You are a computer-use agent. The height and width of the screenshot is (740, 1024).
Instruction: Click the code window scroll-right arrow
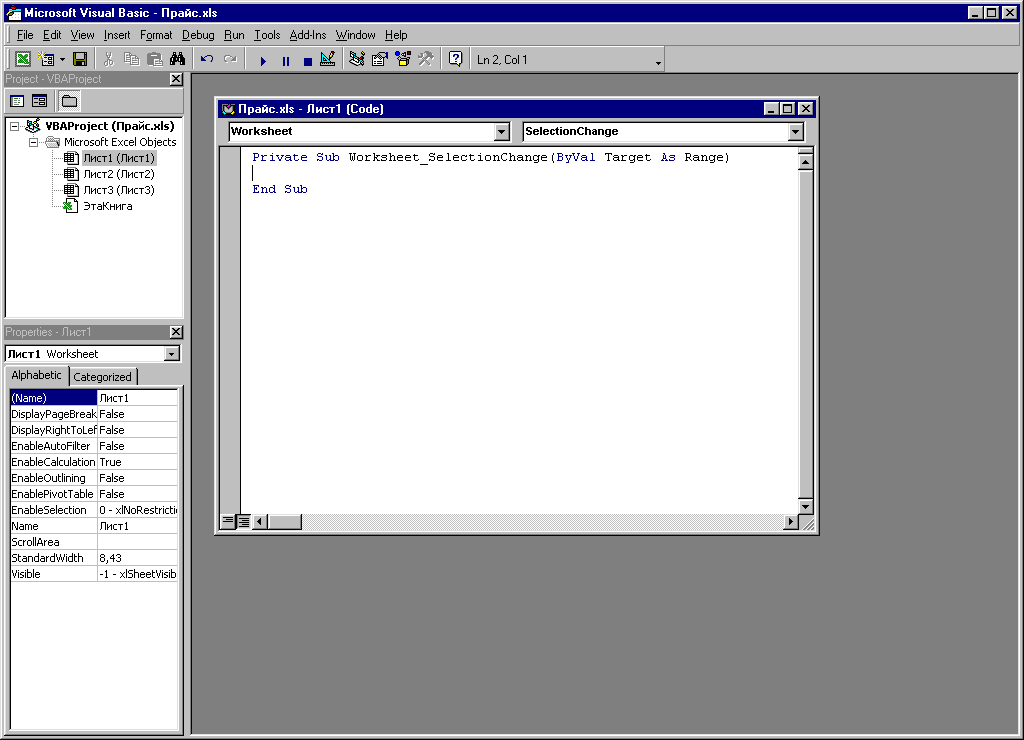[791, 521]
